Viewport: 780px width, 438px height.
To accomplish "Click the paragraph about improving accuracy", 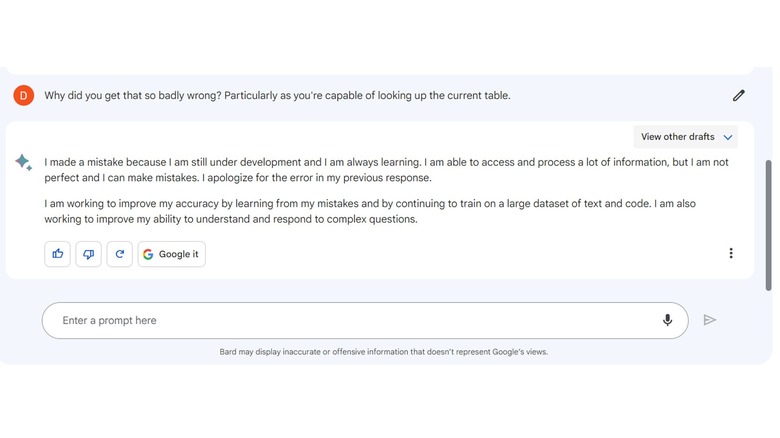I will click(370, 211).
